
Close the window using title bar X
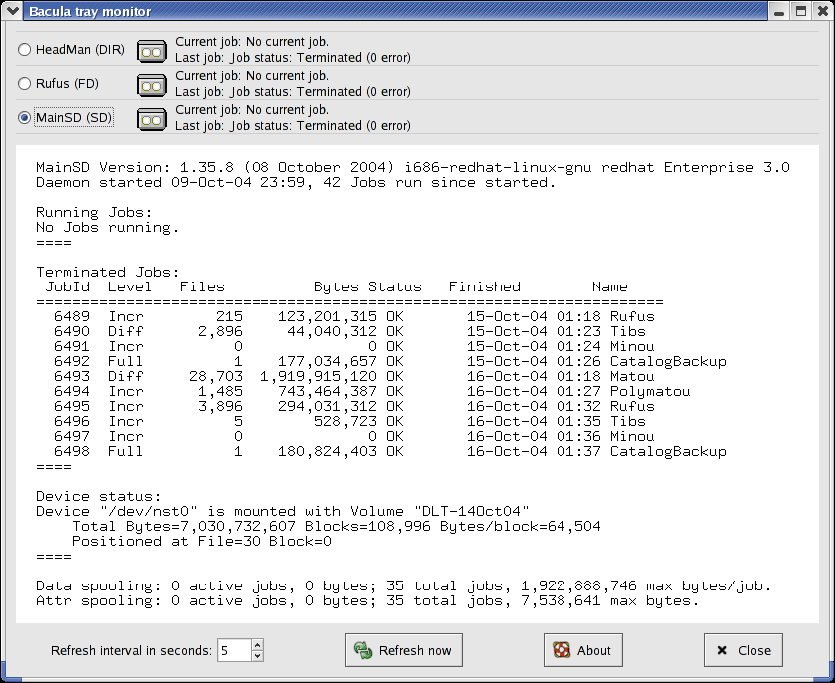click(821, 11)
